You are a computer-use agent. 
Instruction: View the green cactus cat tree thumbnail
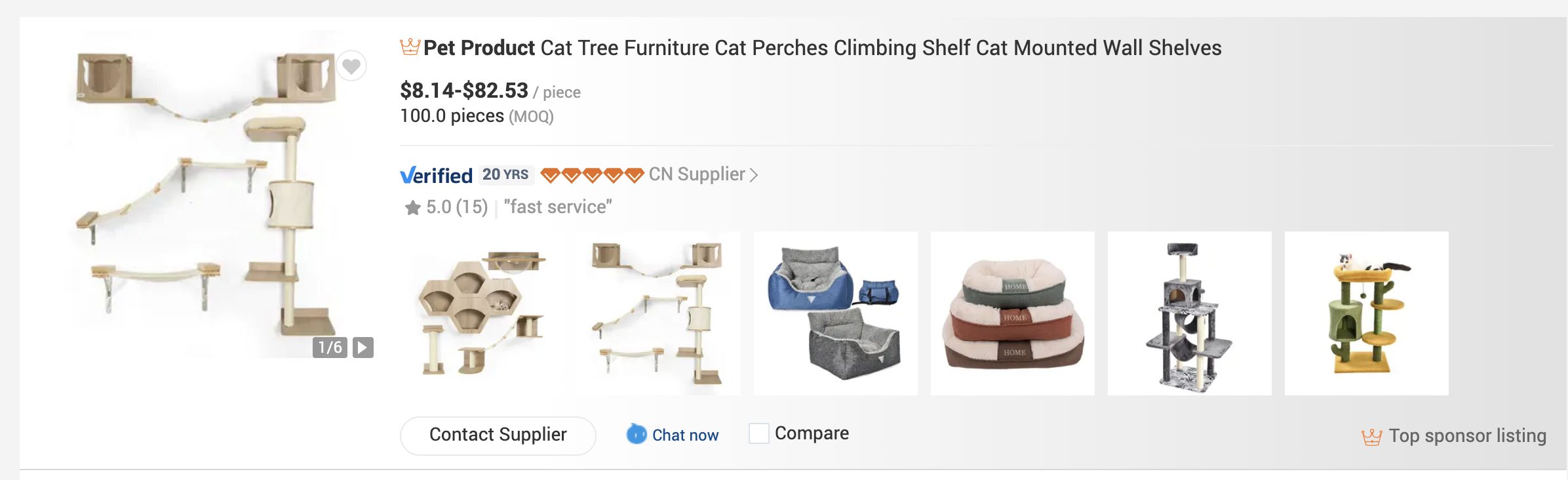[1367, 313]
